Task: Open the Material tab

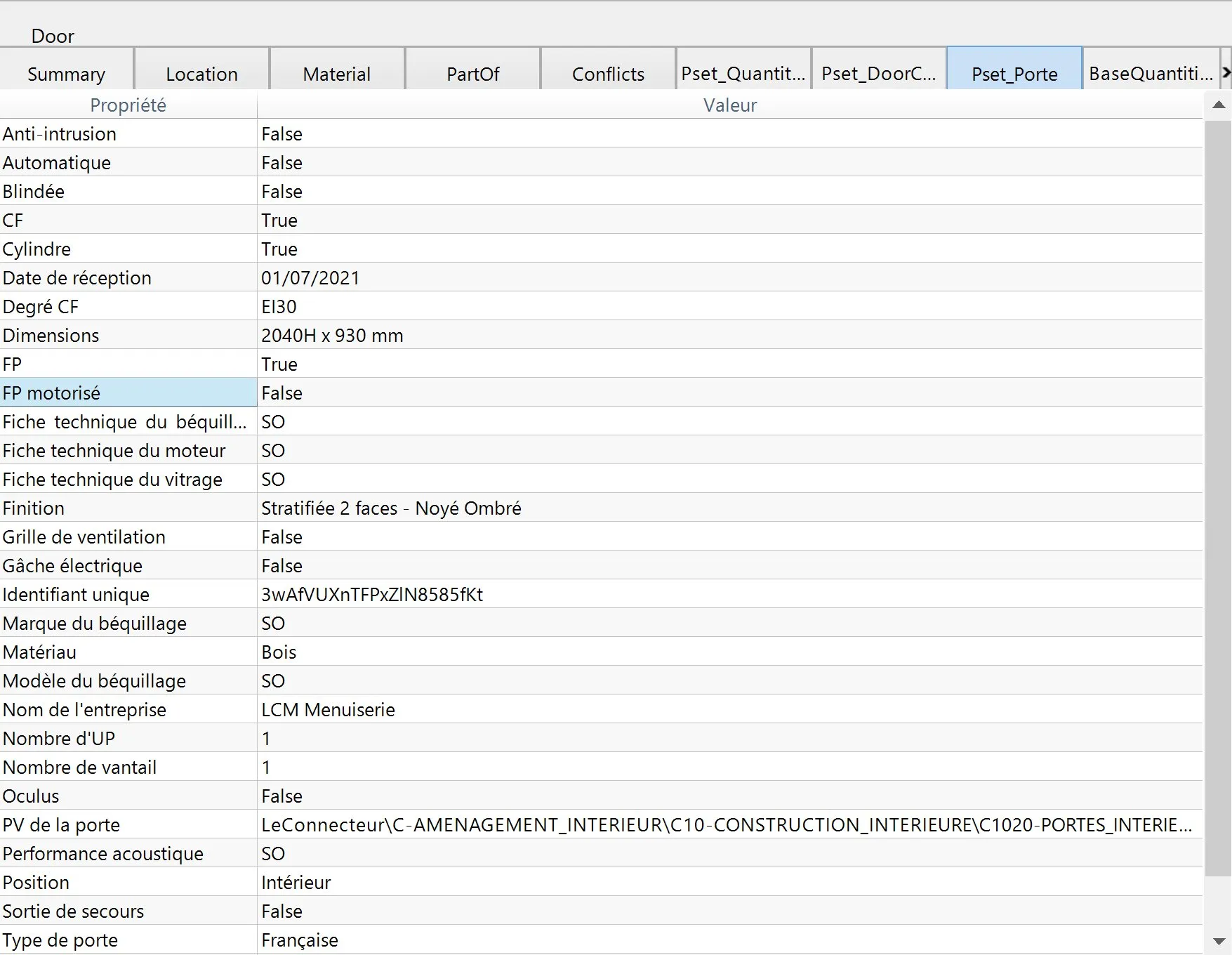Action: (x=337, y=70)
